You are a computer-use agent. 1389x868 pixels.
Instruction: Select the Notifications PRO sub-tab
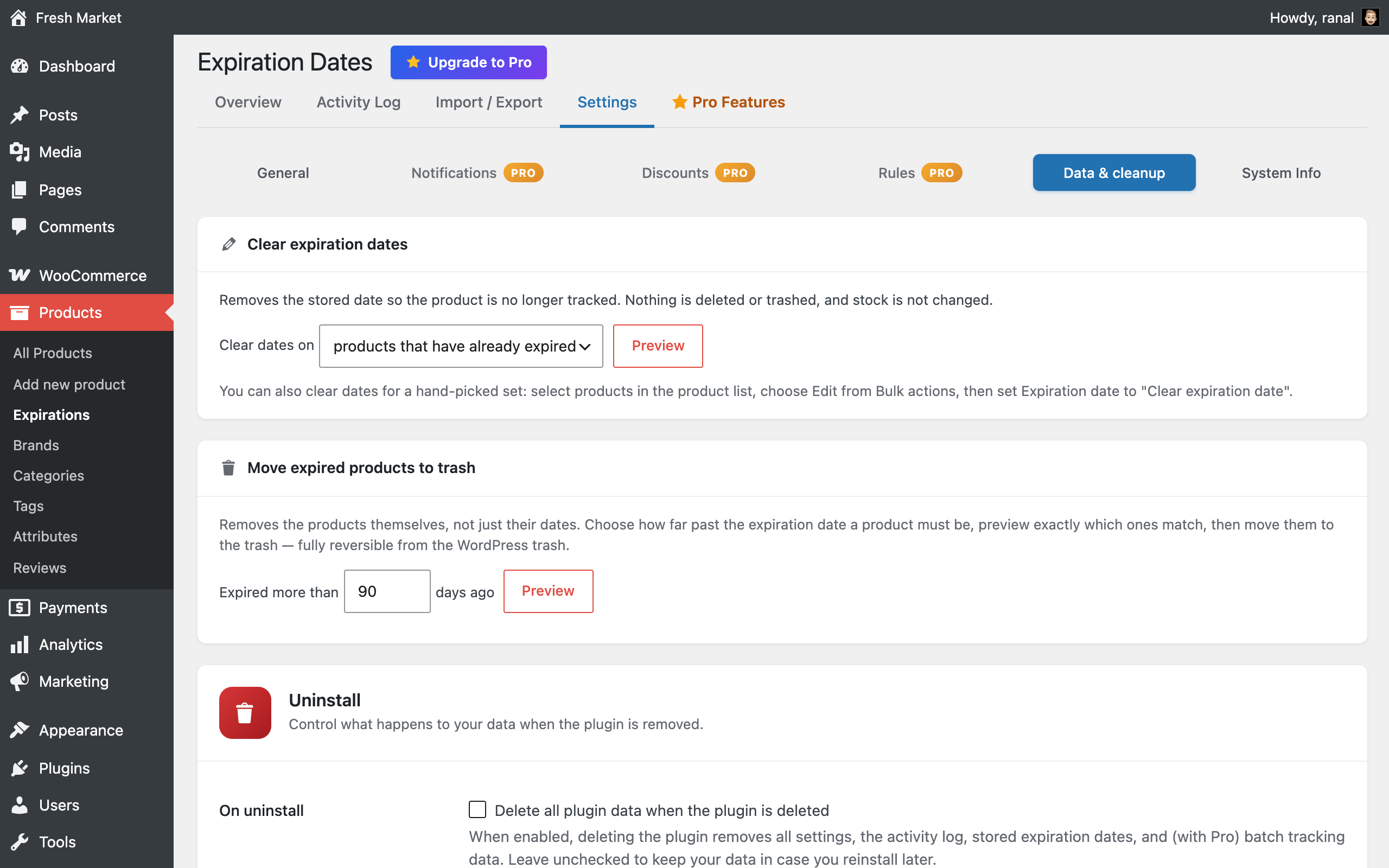477,173
